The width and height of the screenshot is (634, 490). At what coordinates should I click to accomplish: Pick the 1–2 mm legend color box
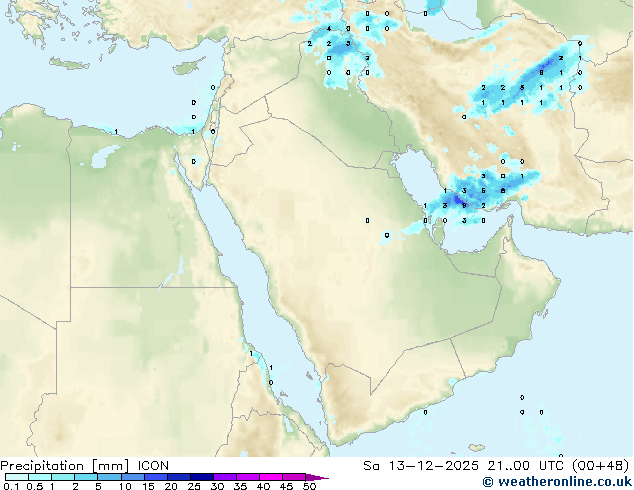coord(63,477)
